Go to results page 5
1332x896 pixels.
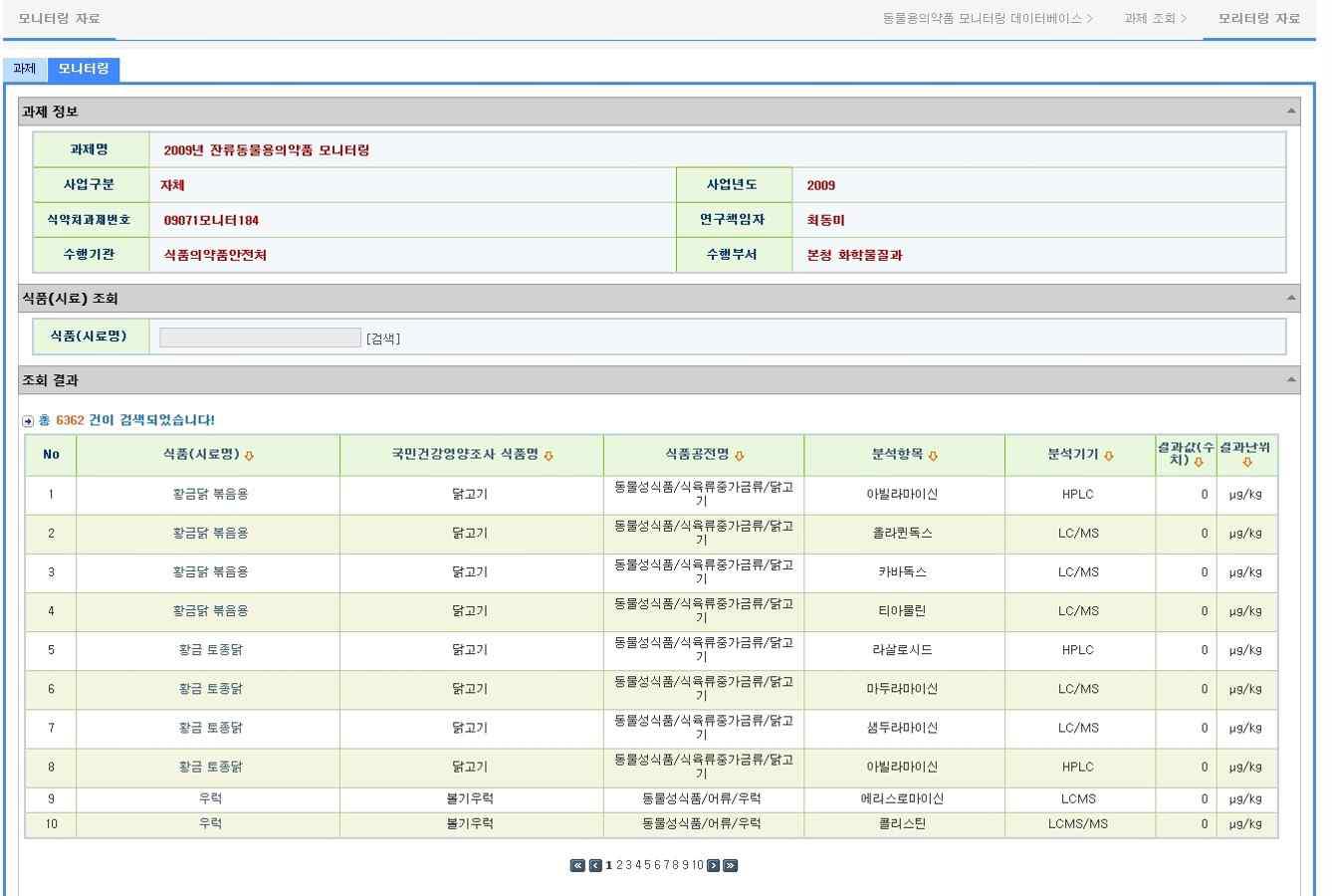point(645,865)
